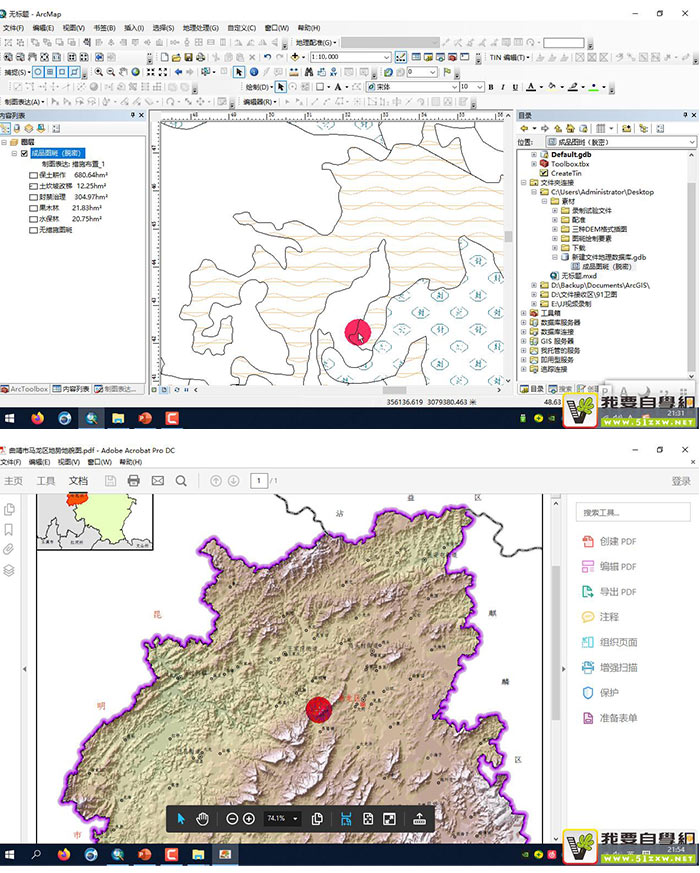Open the font size 10 dropdown
The image size is (700, 873).
[x=479, y=87]
